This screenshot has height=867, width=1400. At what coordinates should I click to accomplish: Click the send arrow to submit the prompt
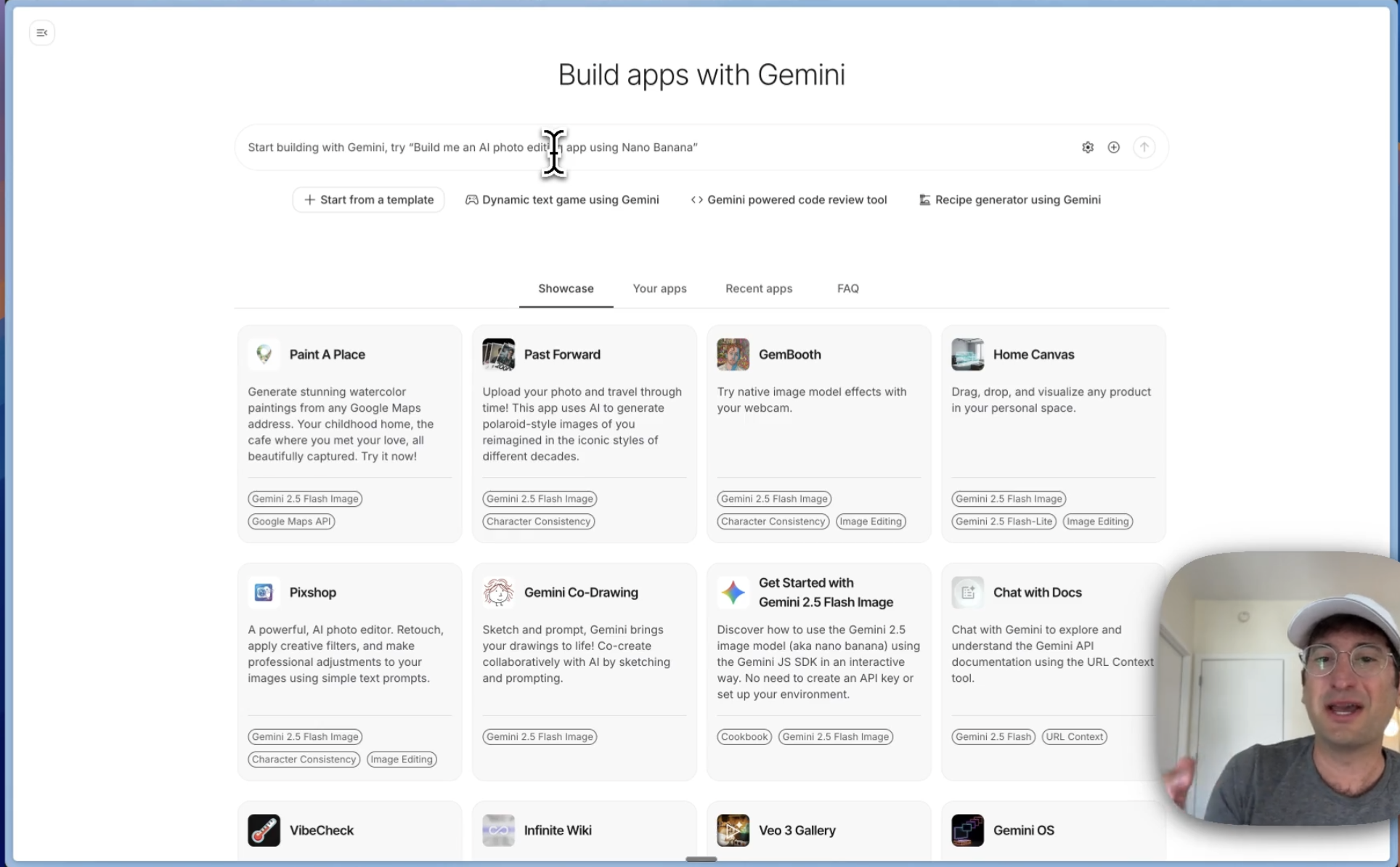click(x=1144, y=147)
